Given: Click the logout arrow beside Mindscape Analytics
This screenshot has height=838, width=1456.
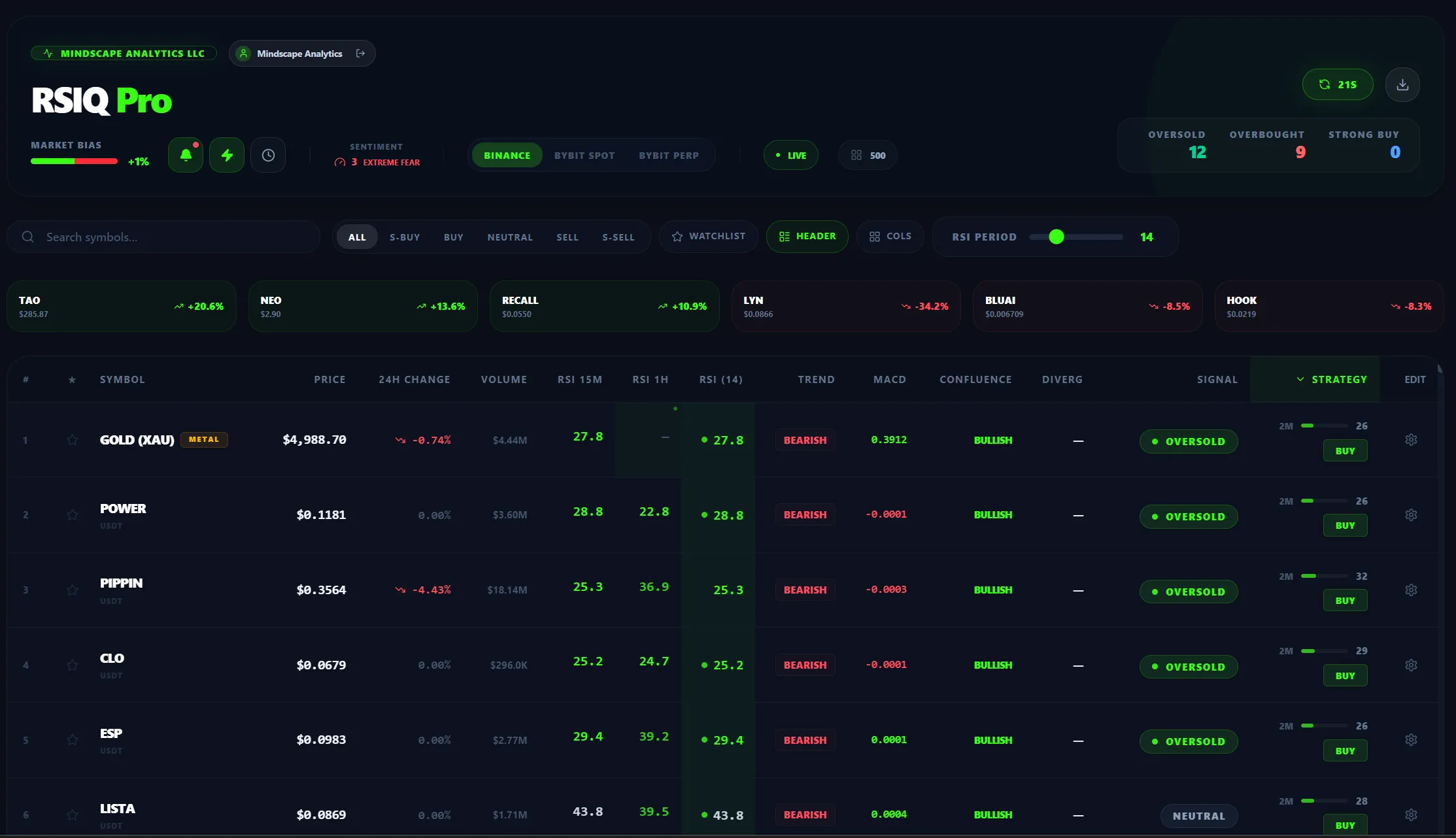Looking at the screenshot, I should tap(360, 54).
